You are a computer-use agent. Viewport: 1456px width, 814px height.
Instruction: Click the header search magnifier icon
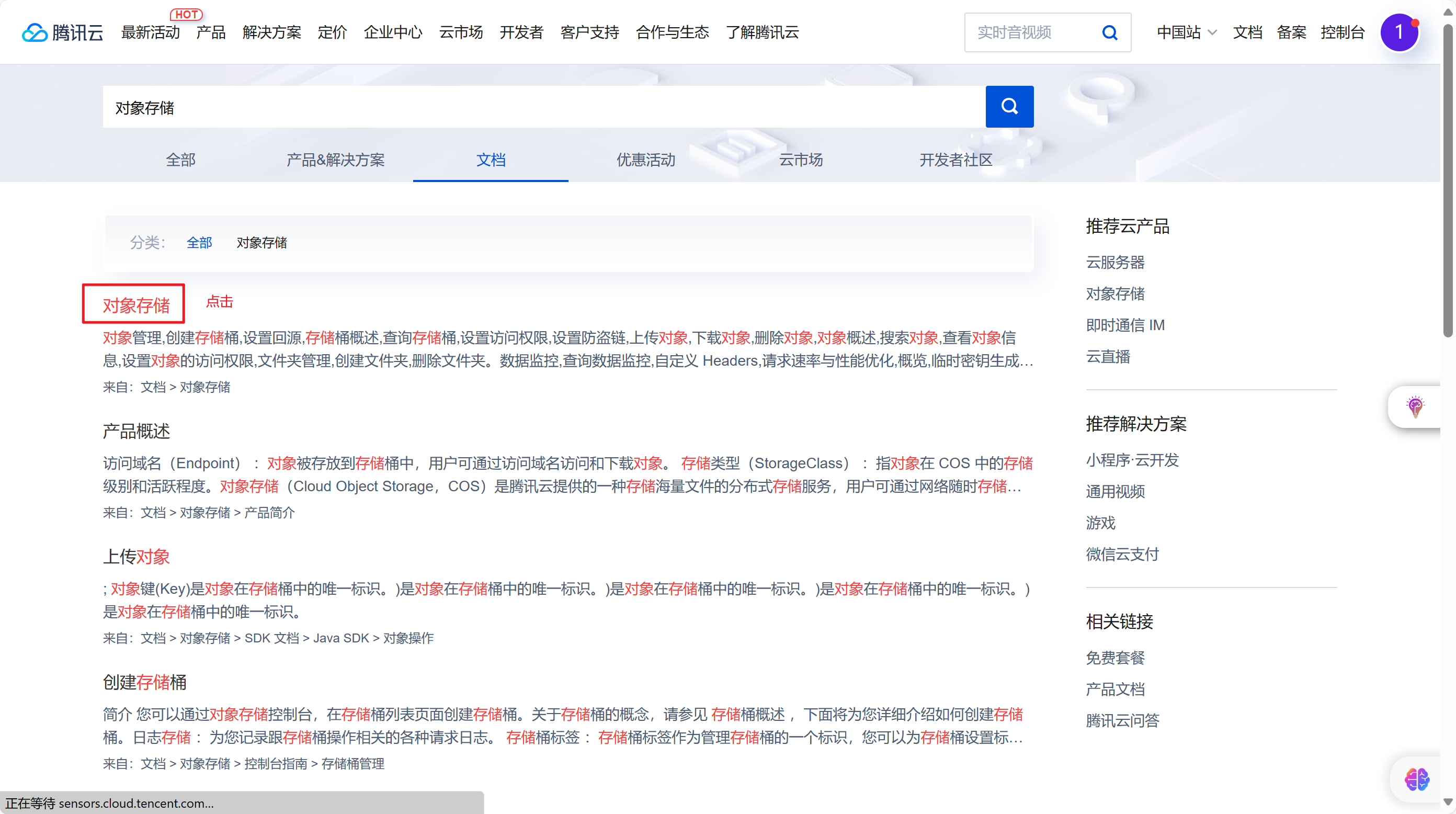(x=1110, y=33)
